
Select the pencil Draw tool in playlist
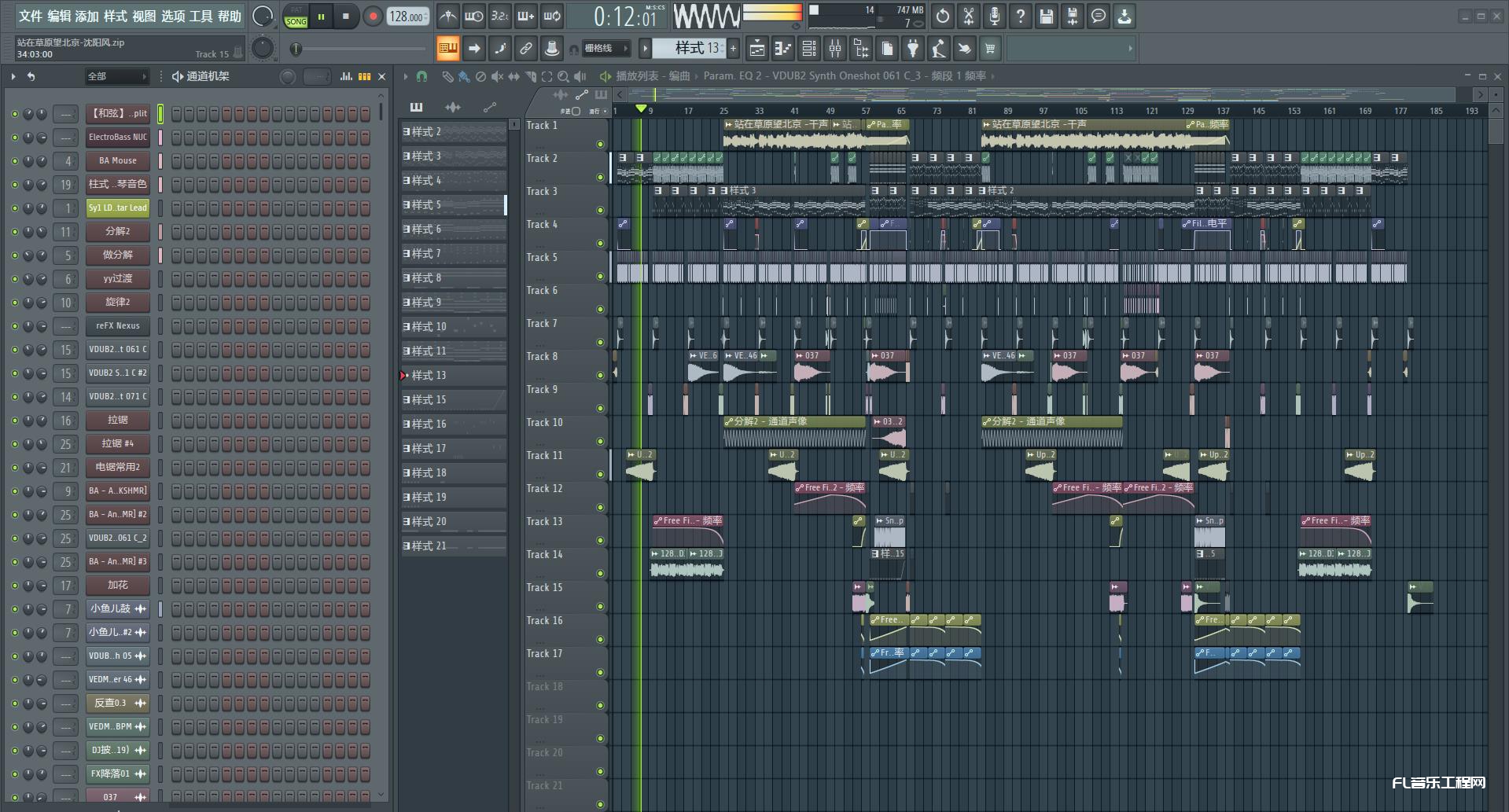447,76
